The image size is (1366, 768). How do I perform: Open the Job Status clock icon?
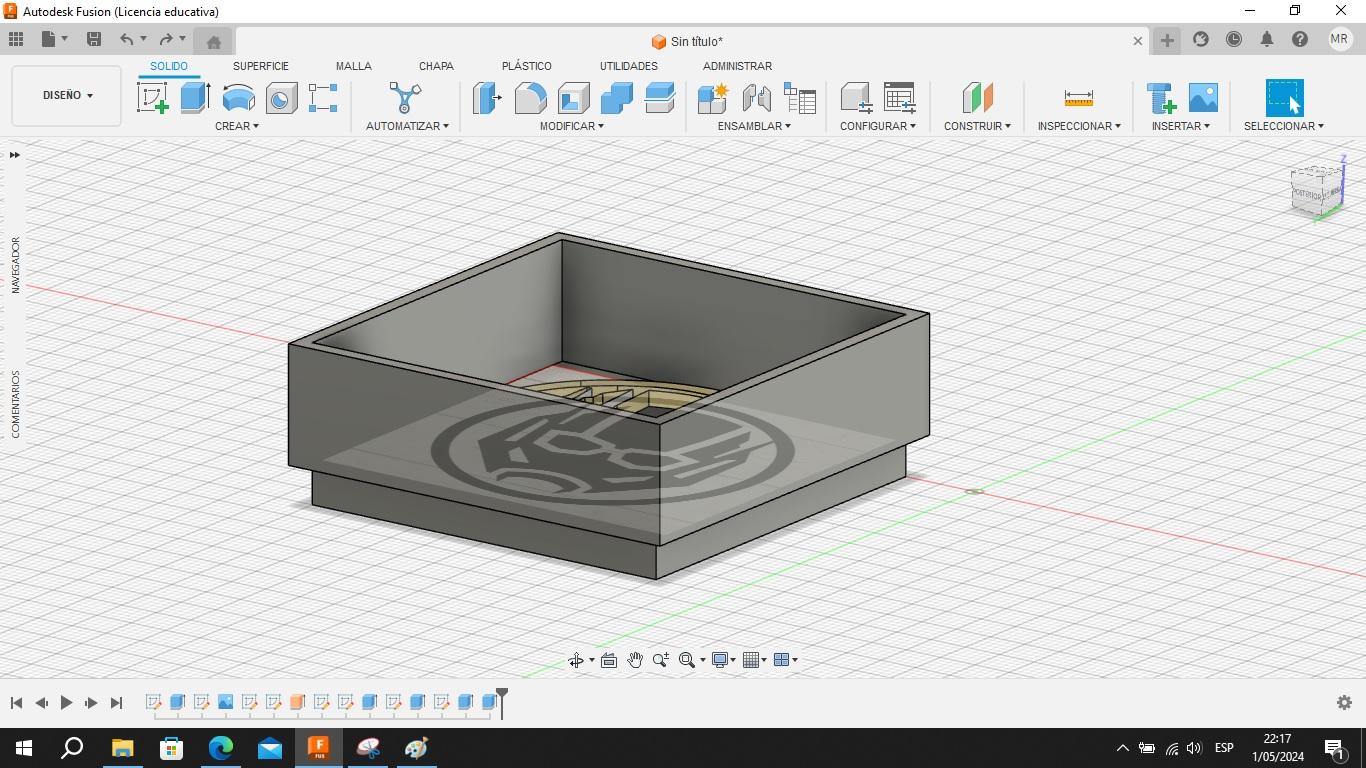coord(1234,39)
